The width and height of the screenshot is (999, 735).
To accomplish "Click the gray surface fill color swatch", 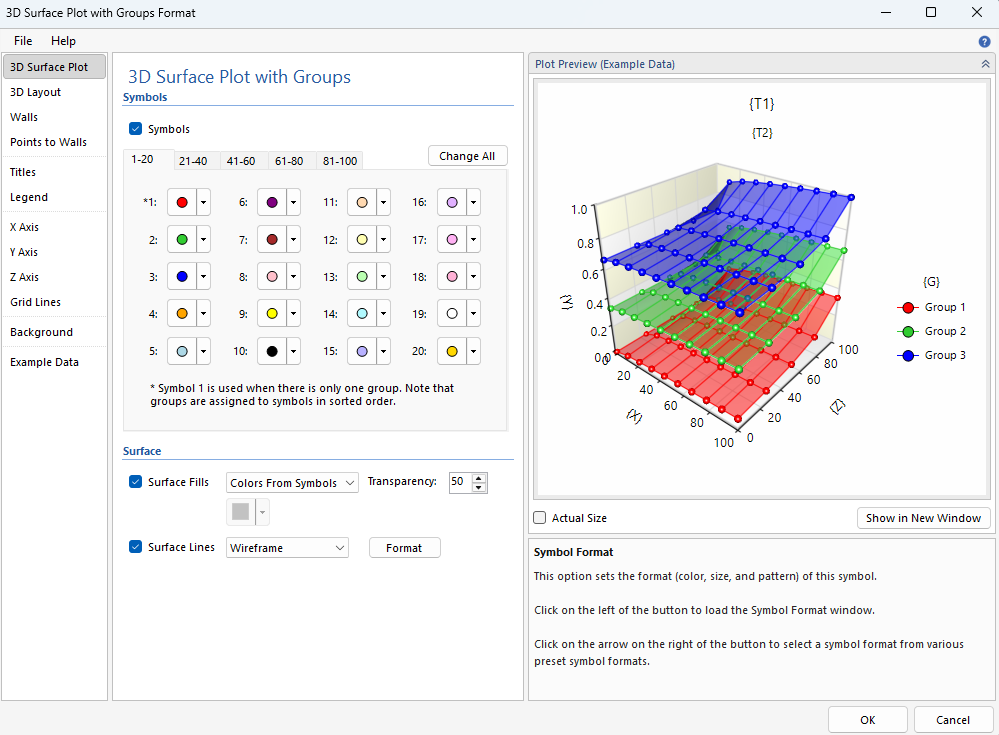I will (241, 511).
